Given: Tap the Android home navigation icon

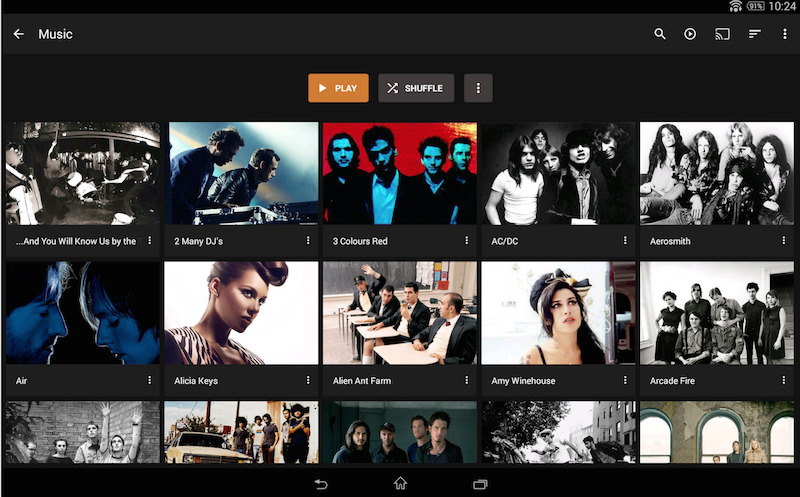Looking at the screenshot, I should [x=400, y=483].
